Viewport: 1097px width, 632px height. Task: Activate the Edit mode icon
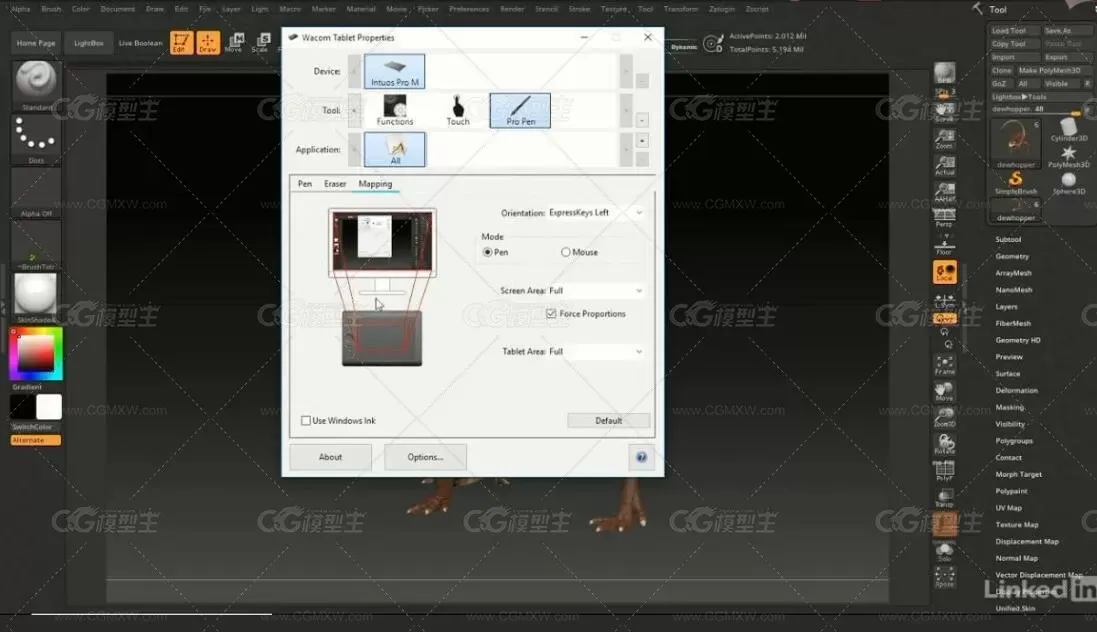click(x=181, y=43)
